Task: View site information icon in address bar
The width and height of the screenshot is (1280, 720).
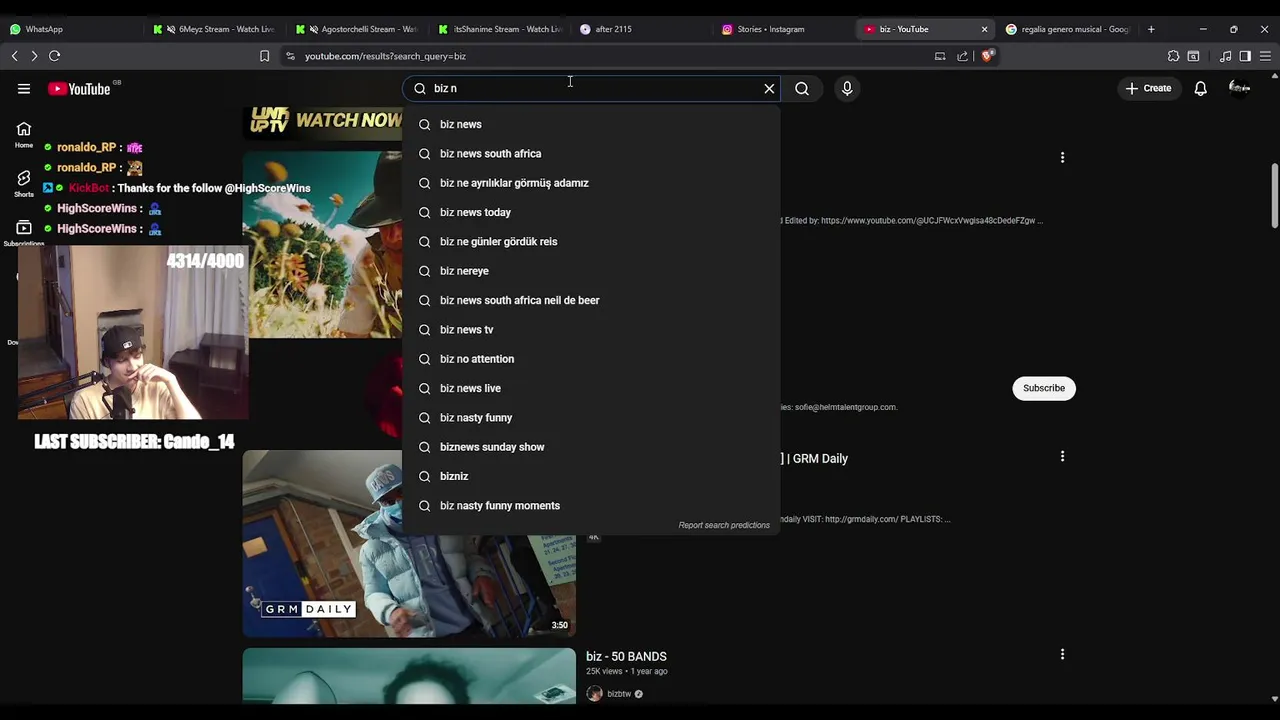Action: (290, 56)
